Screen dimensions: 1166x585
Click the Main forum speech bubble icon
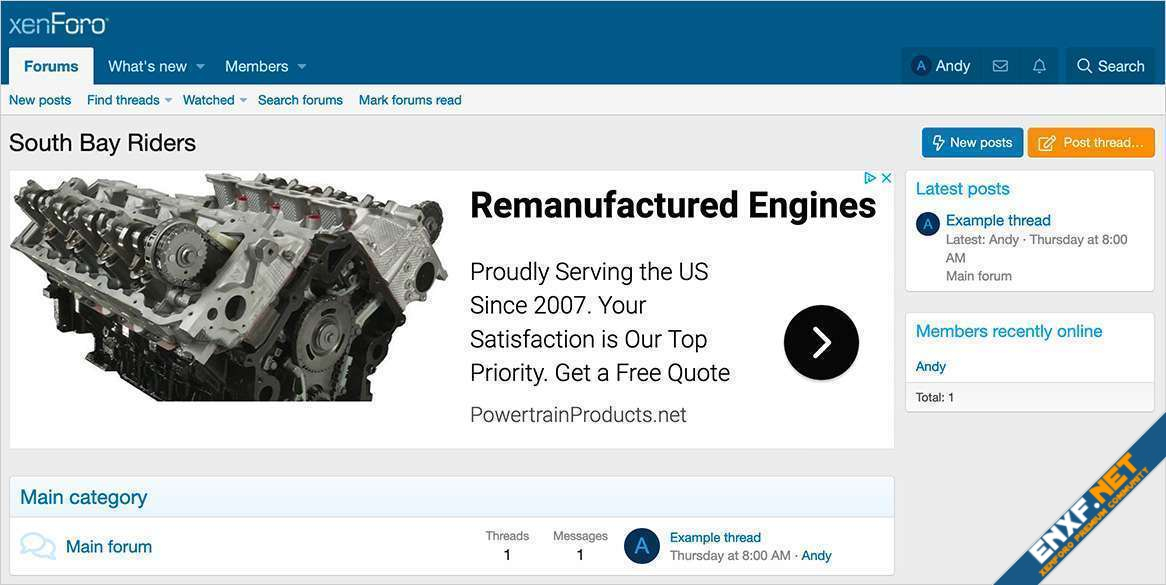pos(38,546)
